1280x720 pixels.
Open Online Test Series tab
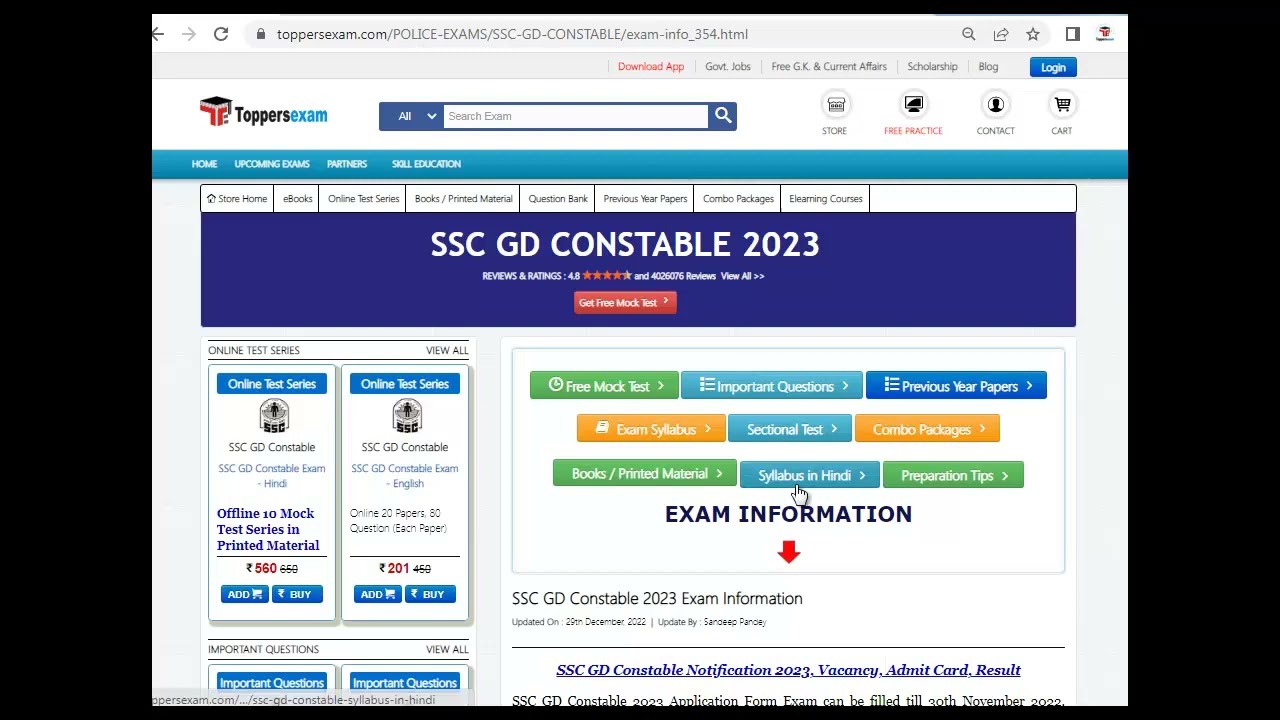click(x=364, y=199)
